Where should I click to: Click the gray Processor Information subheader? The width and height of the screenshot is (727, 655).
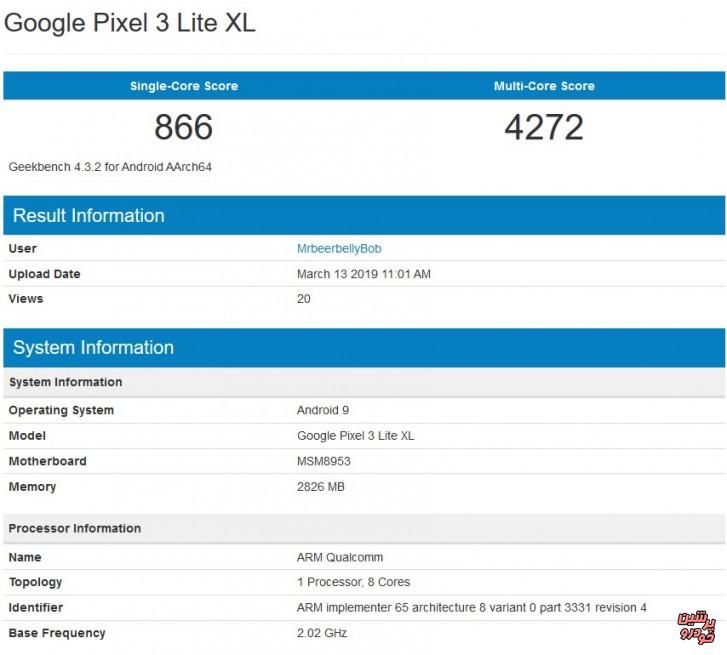coord(75,528)
